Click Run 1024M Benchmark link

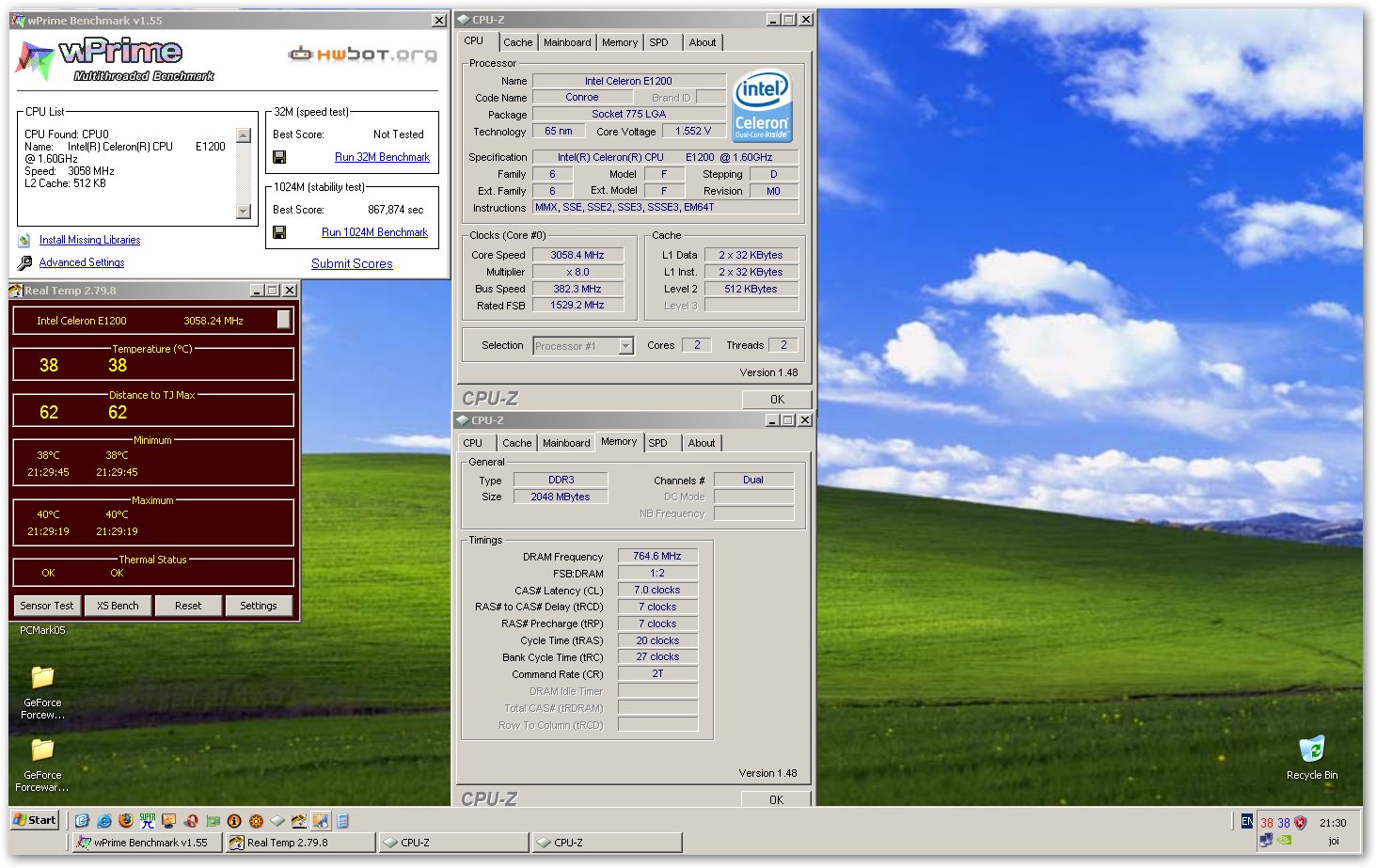[x=374, y=232]
